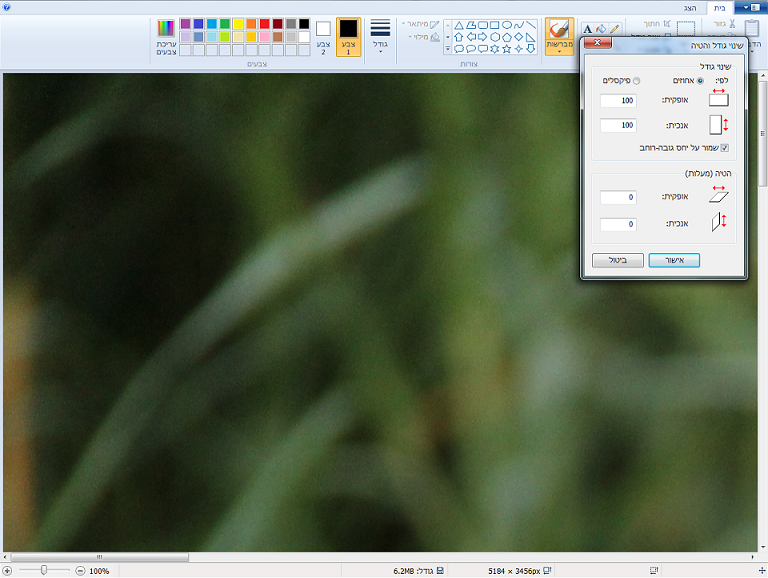Select the Hexagon shape
The height and width of the screenshot is (578, 768).
point(495,37)
